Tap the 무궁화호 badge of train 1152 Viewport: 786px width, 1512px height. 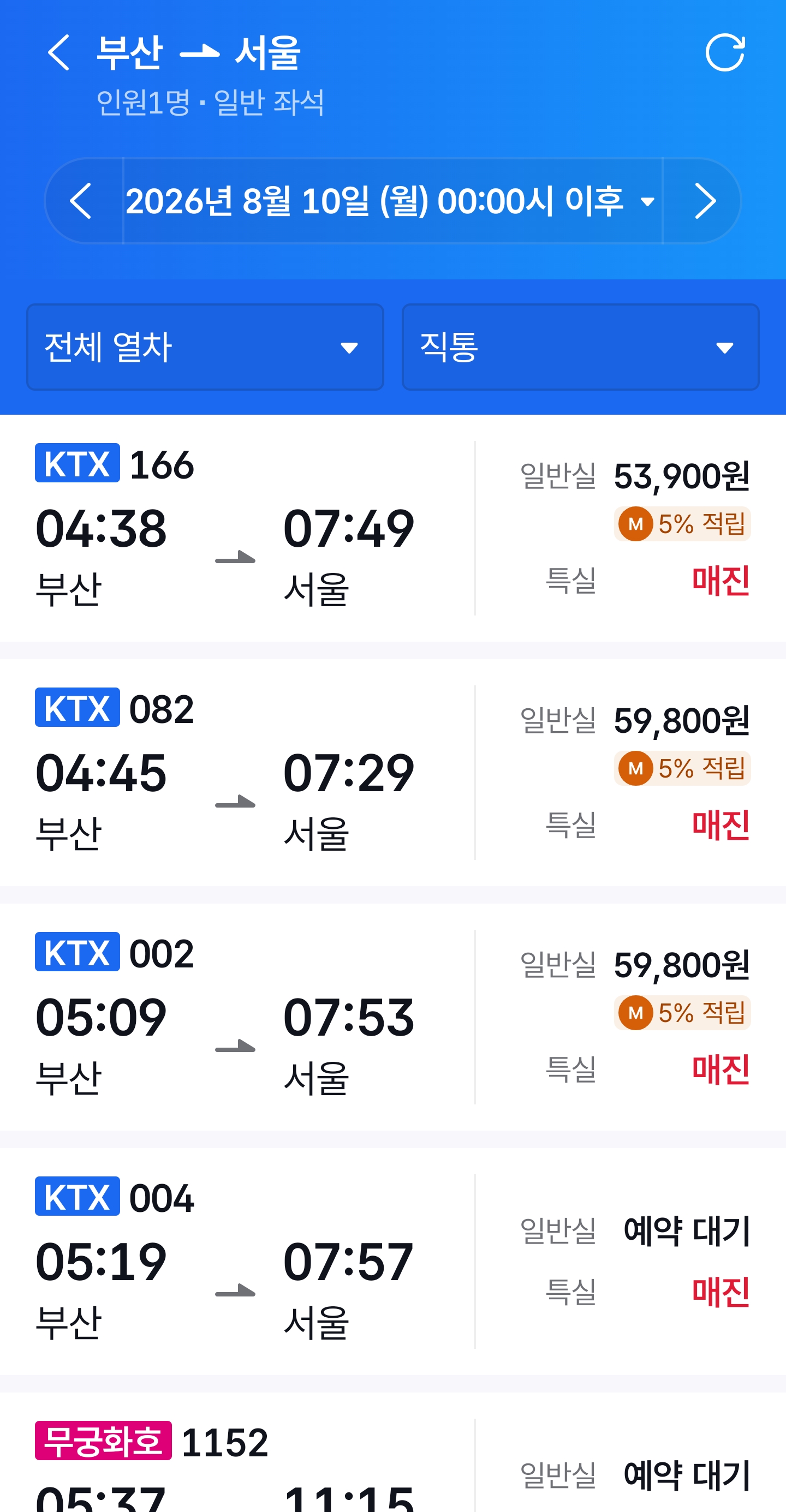(x=103, y=1441)
